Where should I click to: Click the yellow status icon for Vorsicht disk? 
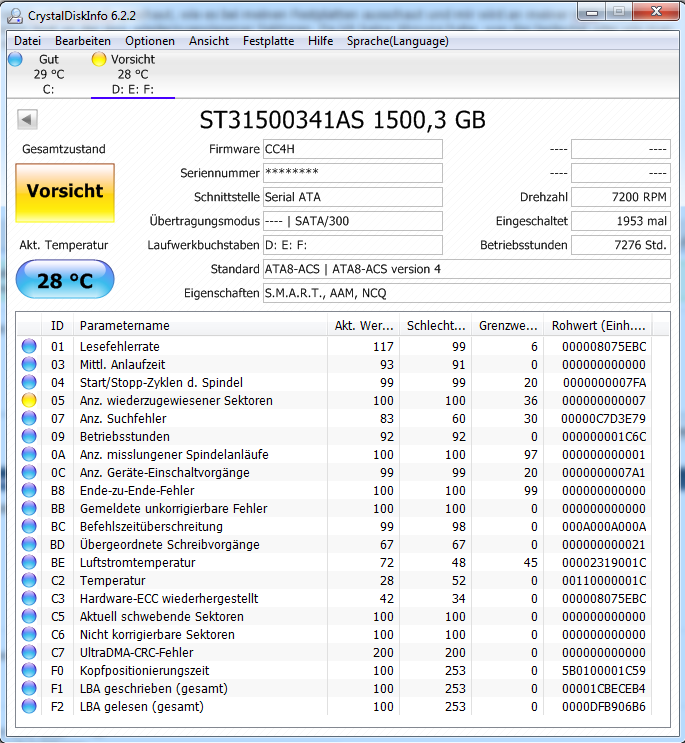(x=99, y=60)
